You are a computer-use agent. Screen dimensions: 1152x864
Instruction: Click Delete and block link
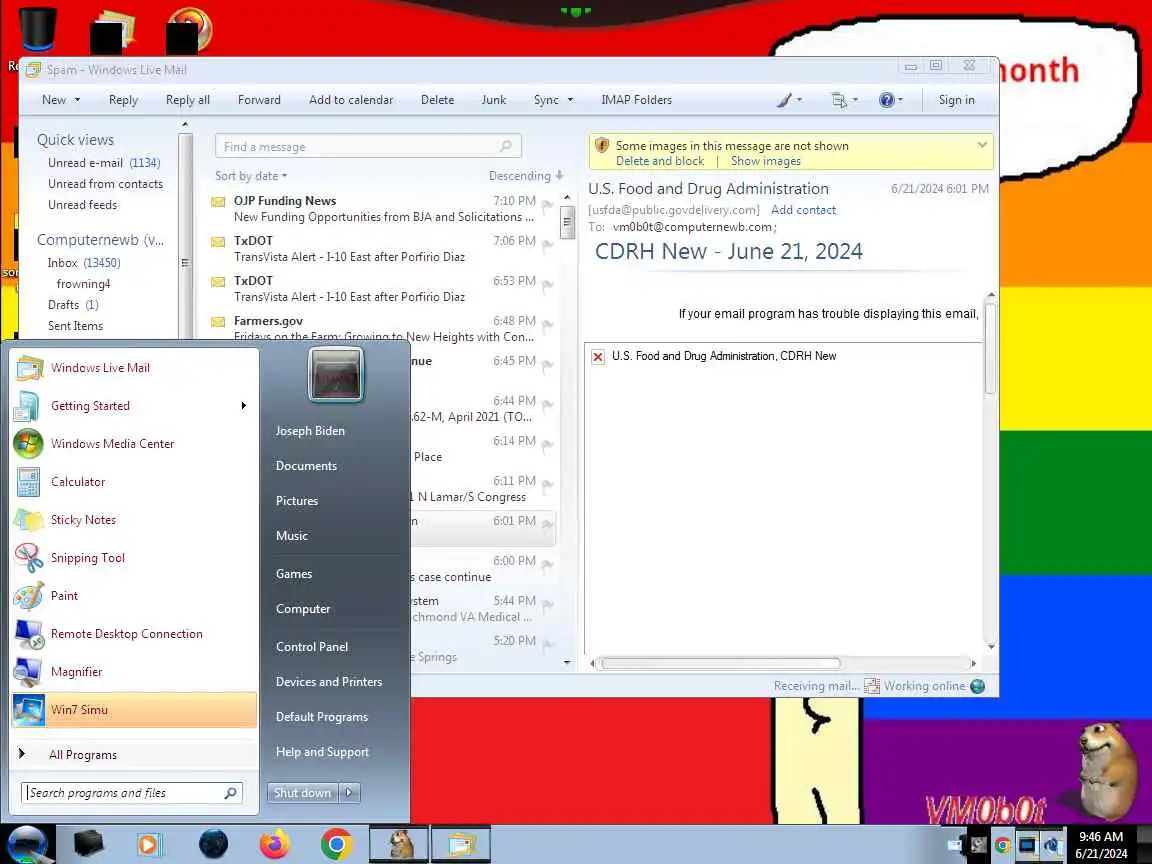(x=660, y=161)
